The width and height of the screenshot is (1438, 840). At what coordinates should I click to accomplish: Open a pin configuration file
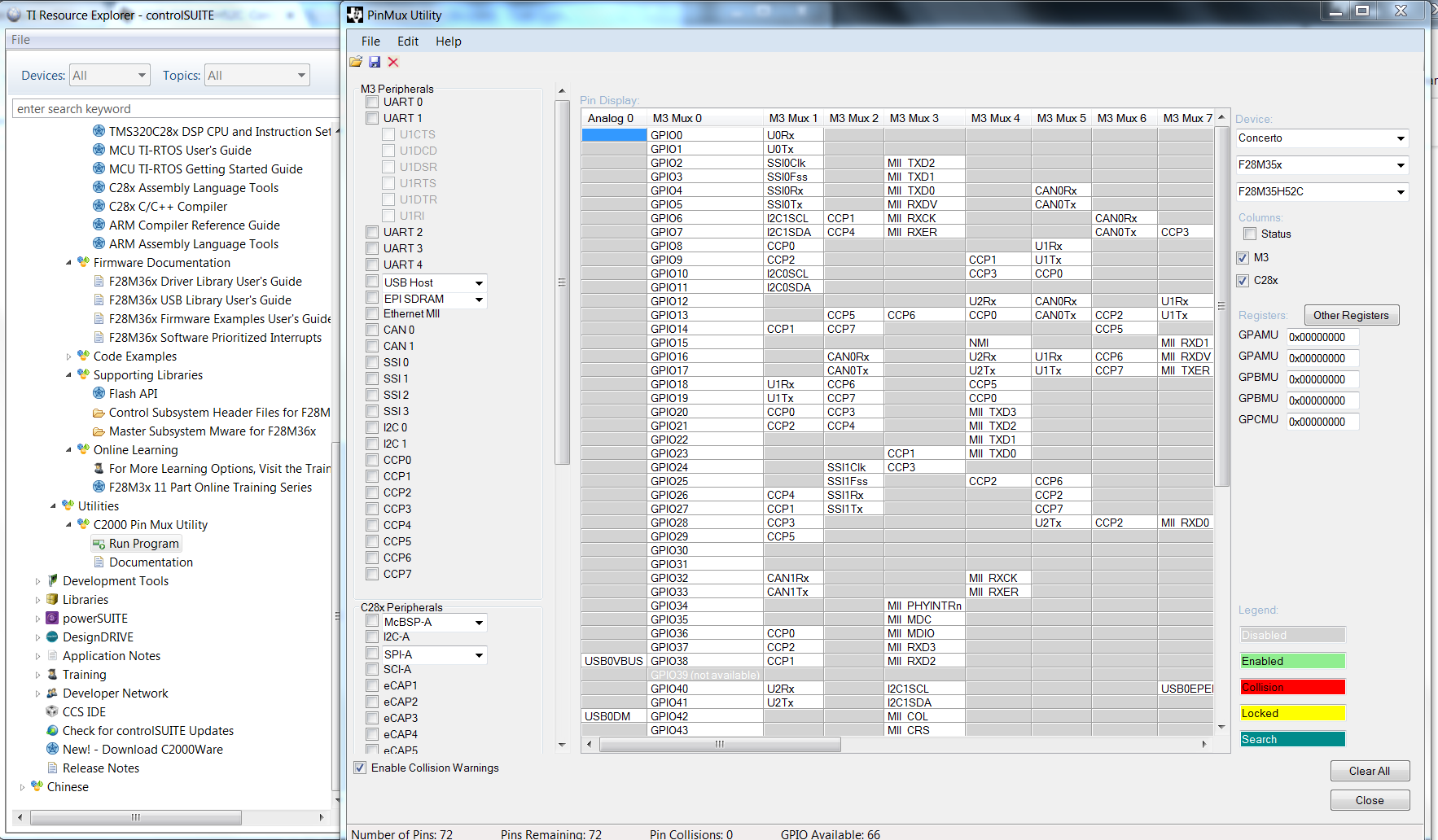[x=356, y=62]
